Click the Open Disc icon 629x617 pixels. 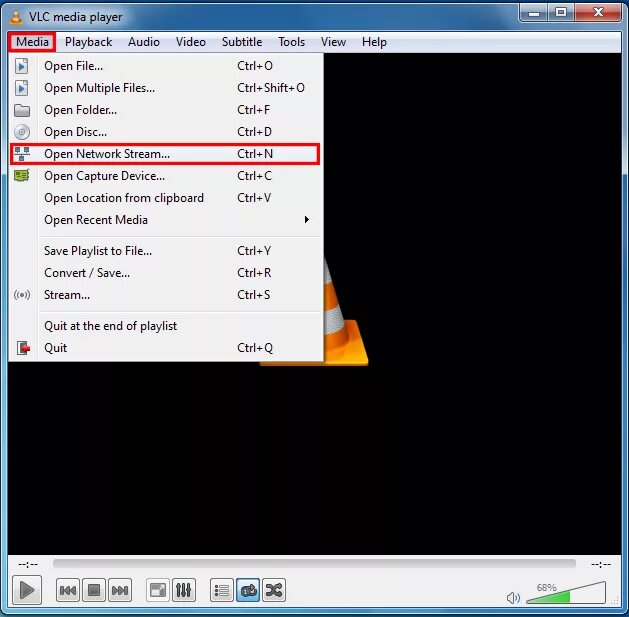(x=22, y=132)
